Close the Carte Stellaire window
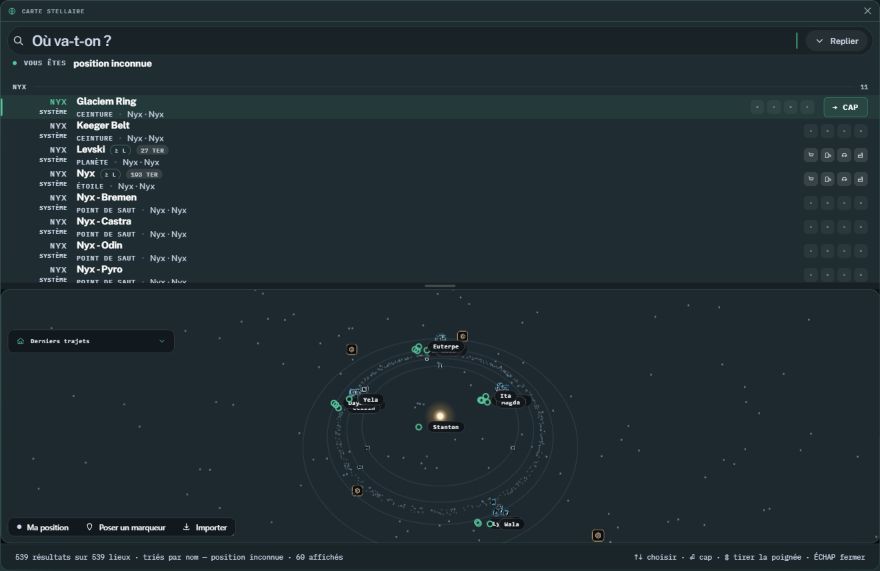880x571 pixels. 868,11
